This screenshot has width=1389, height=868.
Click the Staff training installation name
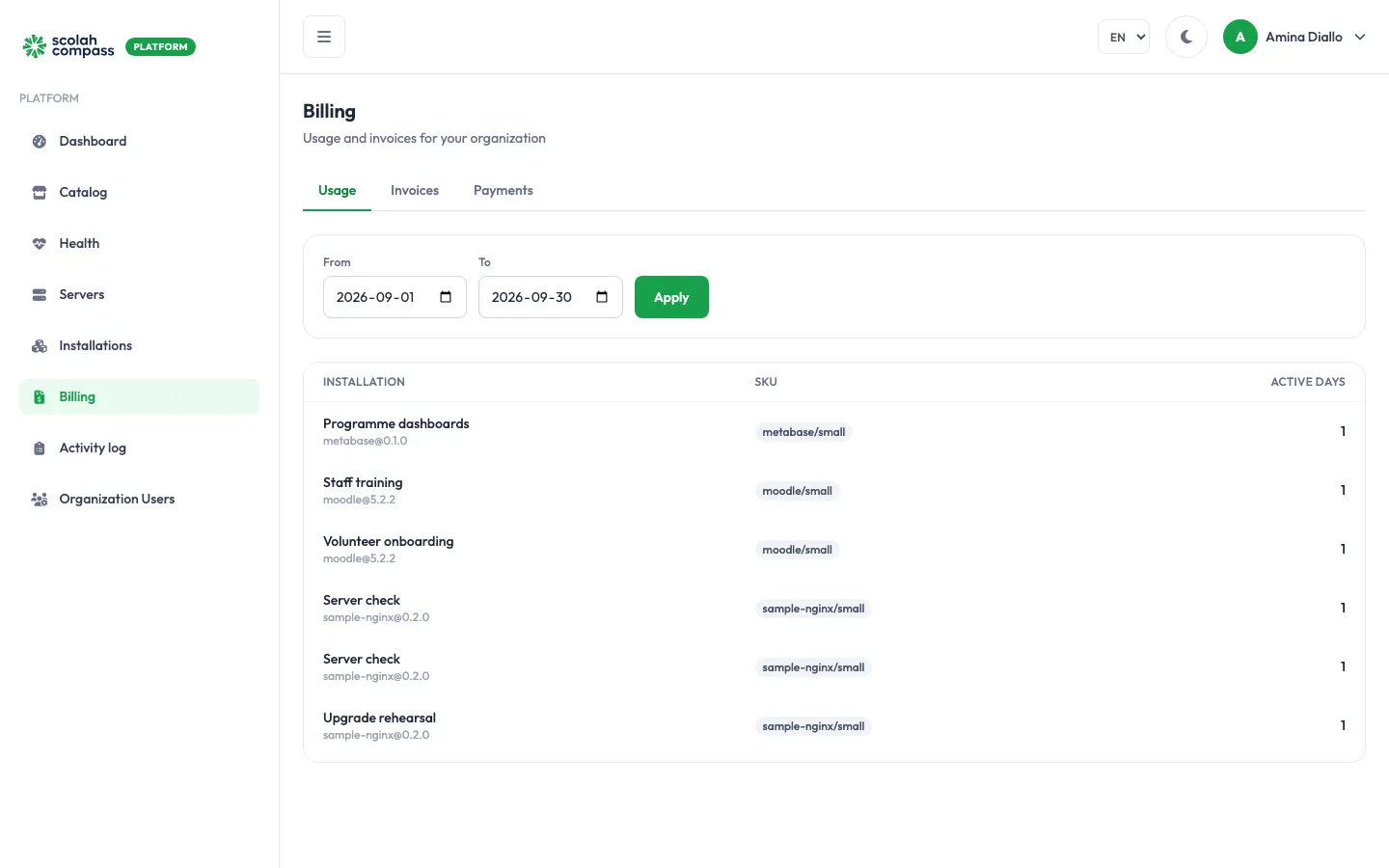point(363,483)
